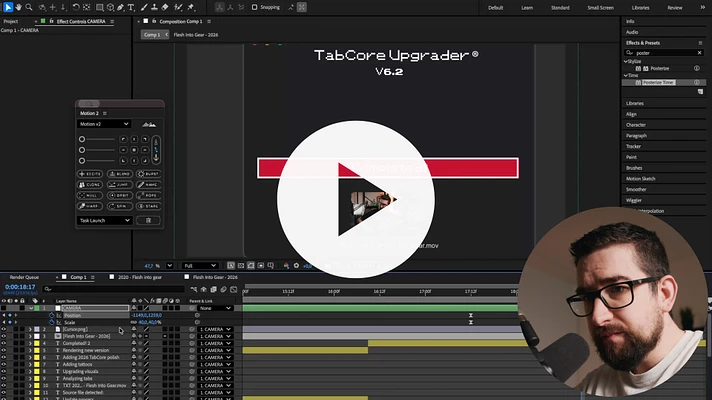Click composition channel color icon
Image resolution: width=712 pixels, height=400 pixels.
point(286,266)
